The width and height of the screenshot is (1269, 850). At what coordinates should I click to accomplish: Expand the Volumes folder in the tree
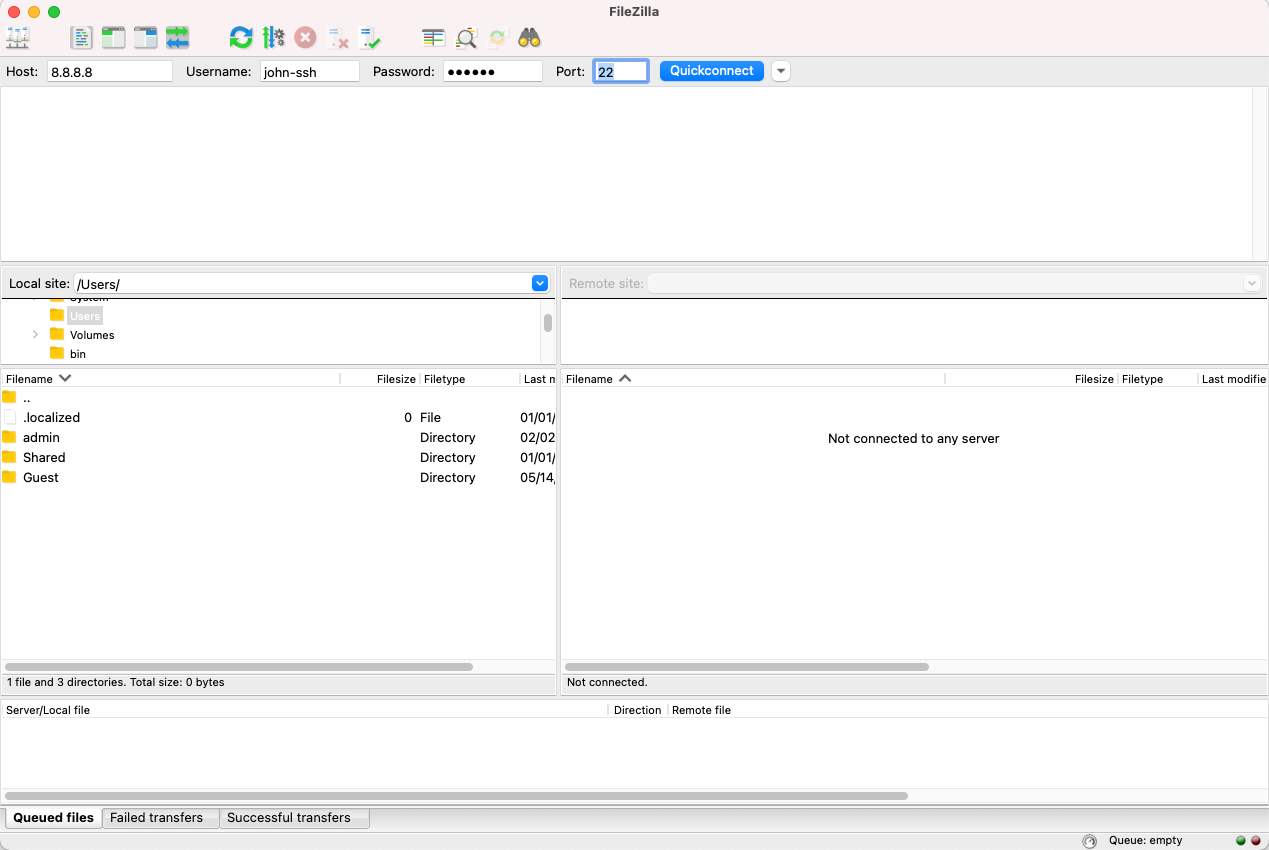click(x=36, y=335)
